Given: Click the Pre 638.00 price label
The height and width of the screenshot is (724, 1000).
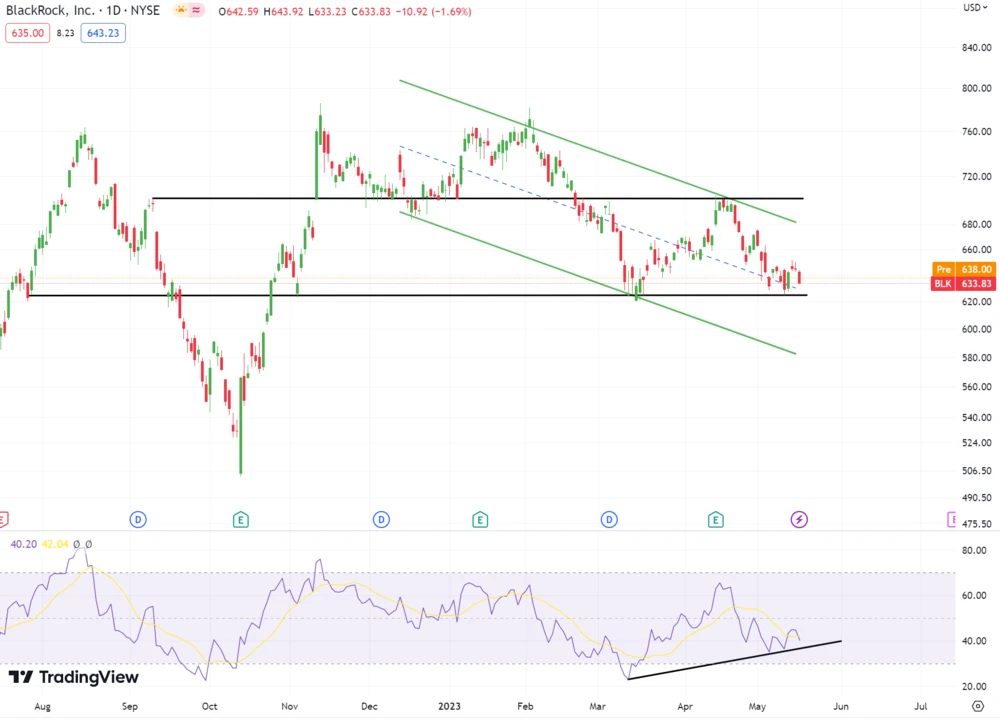Looking at the screenshot, I should pyautogui.click(x=964, y=269).
